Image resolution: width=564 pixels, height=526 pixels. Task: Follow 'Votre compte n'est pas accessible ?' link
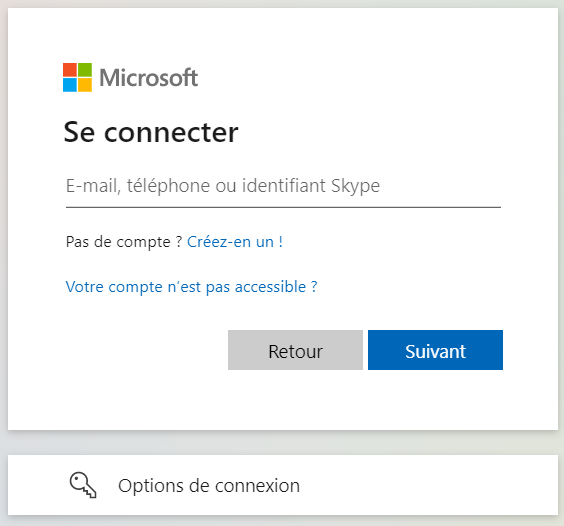coord(191,287)
